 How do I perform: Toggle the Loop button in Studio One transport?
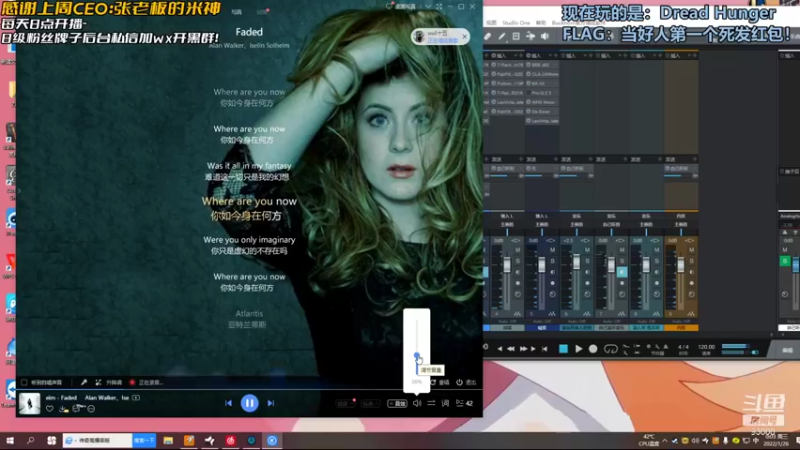610,349
